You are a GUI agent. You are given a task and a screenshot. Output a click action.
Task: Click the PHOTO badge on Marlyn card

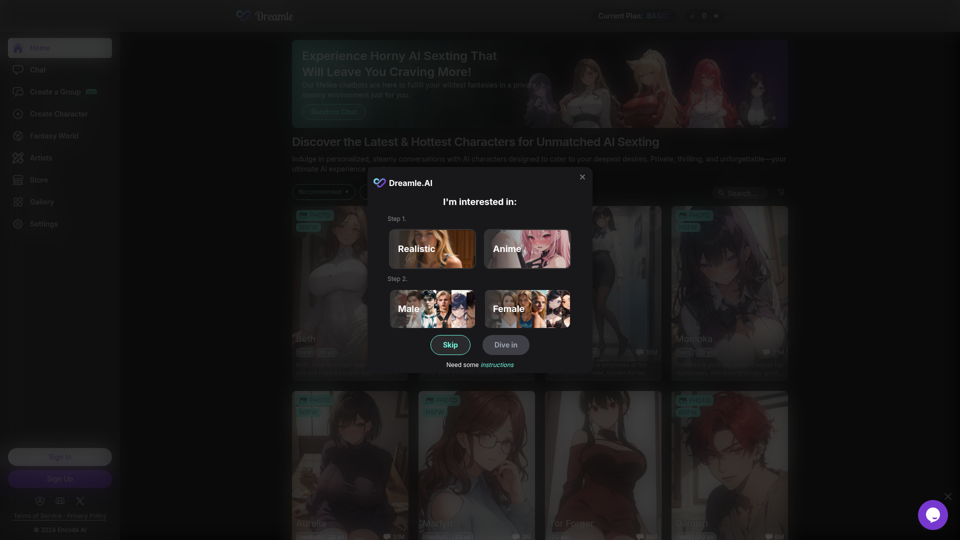click(441, 400)
